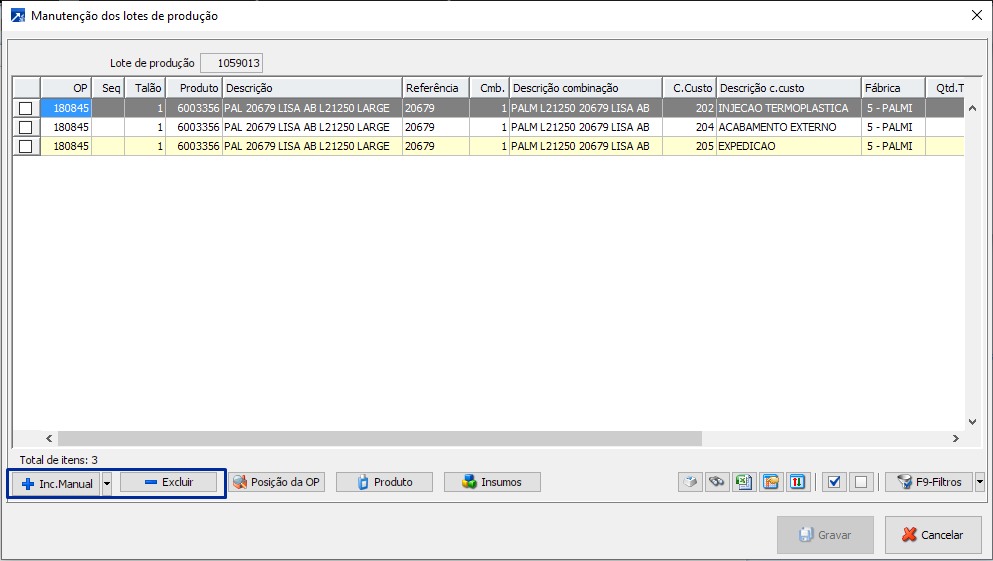This screenshot has height=561, width=993.
Task: Click the empty unselect-all icon button
Action: [861, 482]
